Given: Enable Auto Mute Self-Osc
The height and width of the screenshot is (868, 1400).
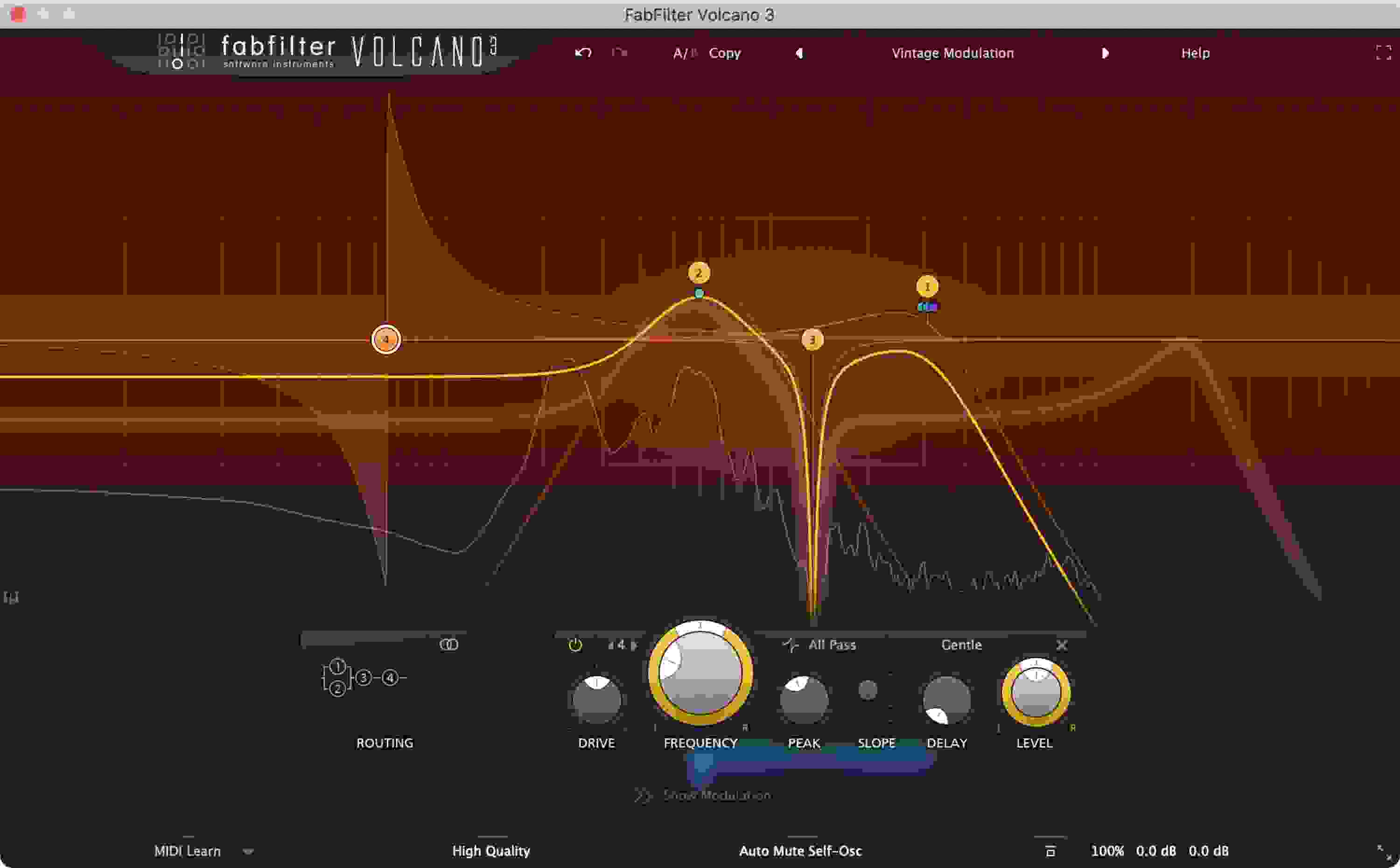Looking at the screenshot, I should pos(800,851).
